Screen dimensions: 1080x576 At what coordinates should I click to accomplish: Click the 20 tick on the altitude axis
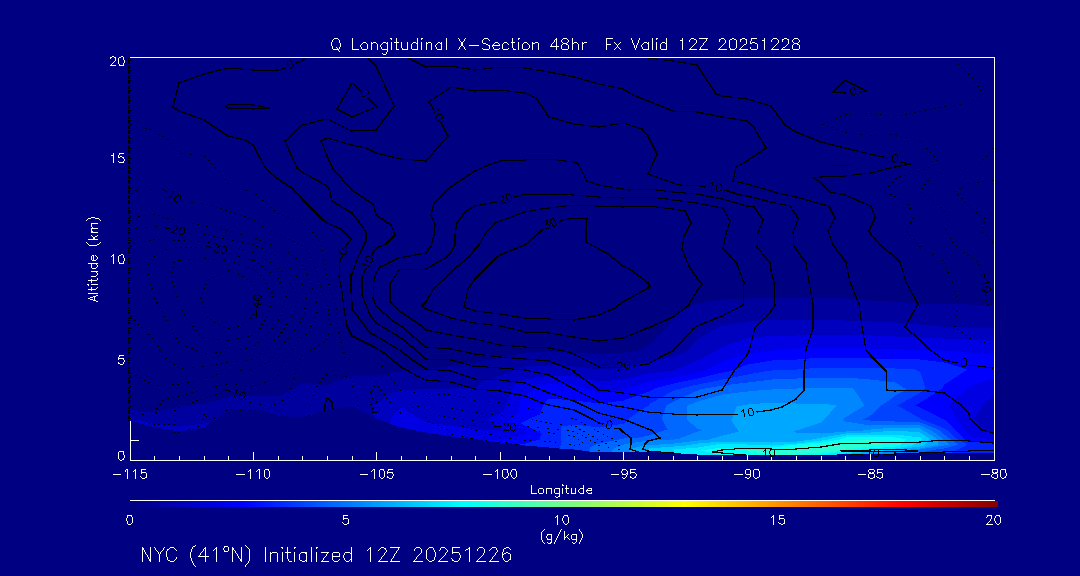(117, 61)
